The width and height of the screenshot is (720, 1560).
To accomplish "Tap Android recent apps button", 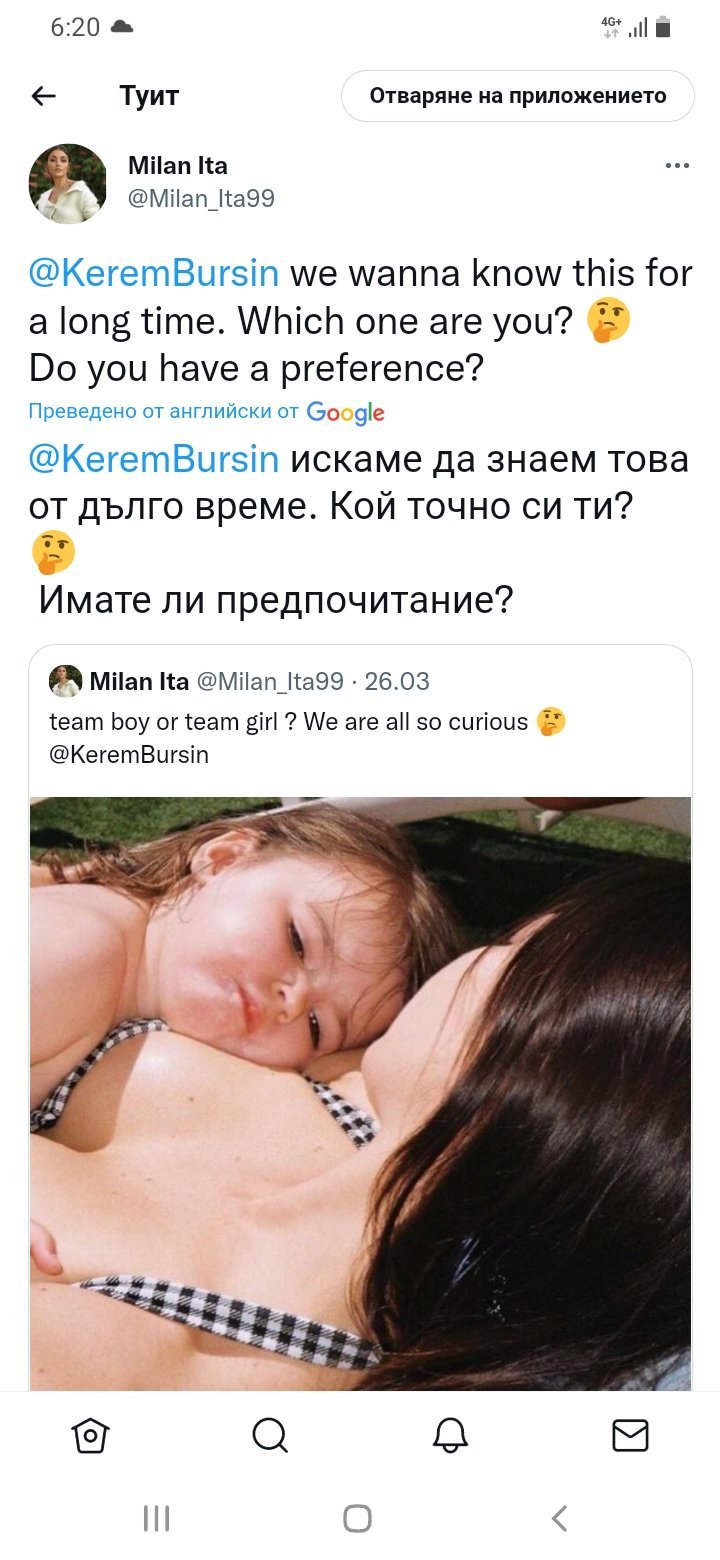I will (156, 1518).
